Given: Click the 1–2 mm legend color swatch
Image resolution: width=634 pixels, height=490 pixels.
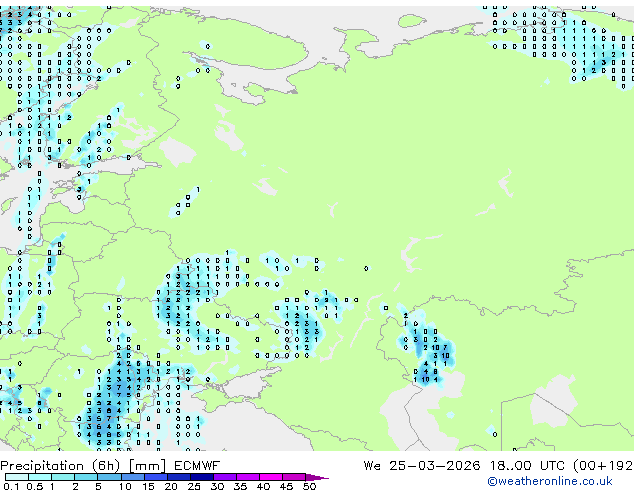Looking at the screenshot, I should pos(63,477).
